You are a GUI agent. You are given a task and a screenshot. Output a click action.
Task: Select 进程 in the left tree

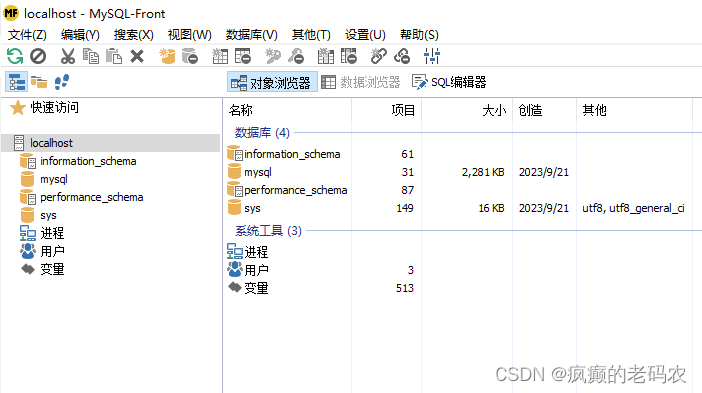[x=52, y=233]
